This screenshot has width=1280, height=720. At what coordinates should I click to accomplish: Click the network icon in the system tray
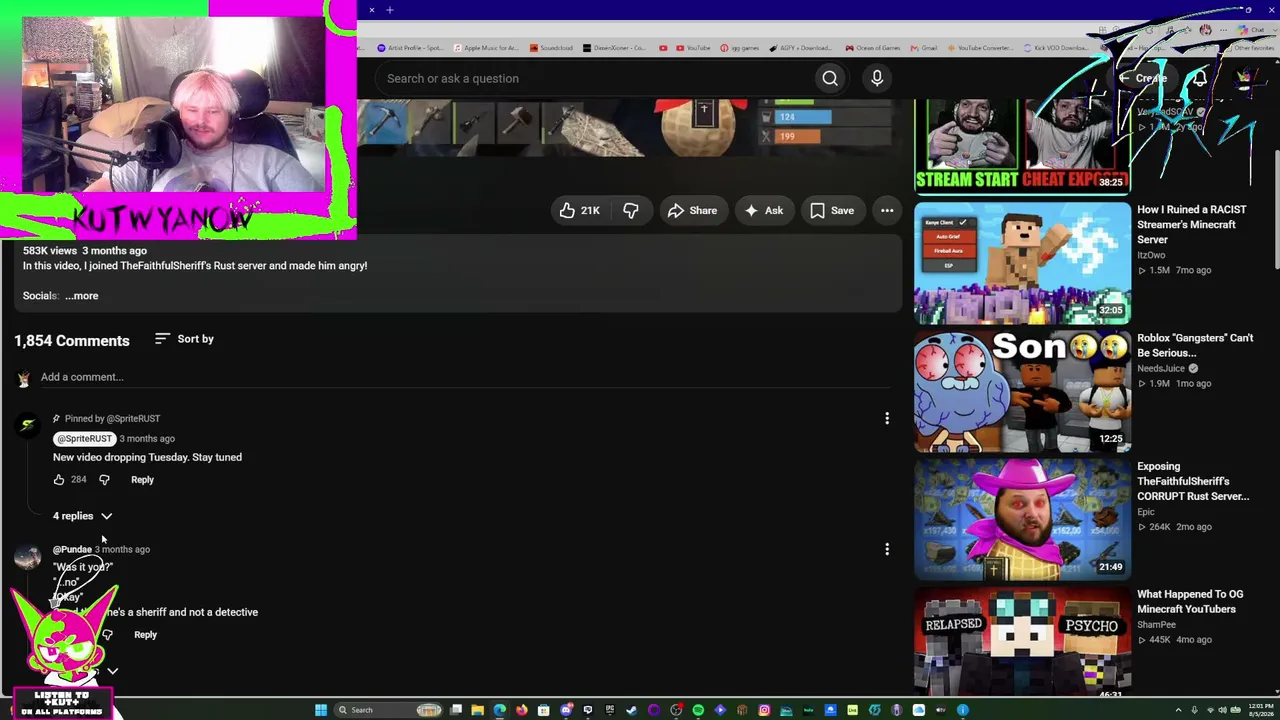click(x=1209, y=710)
